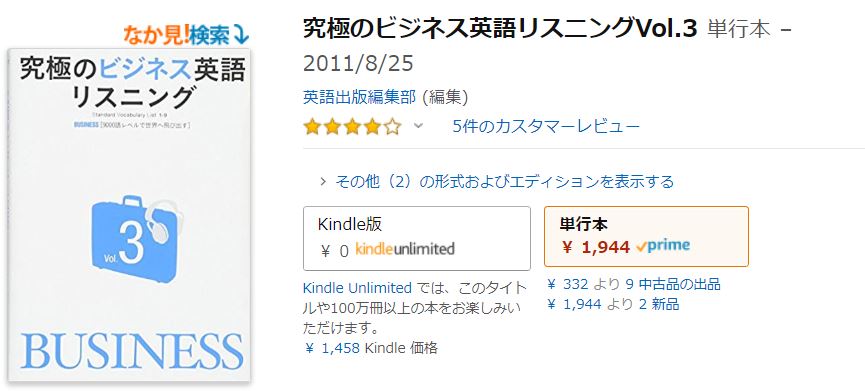
Task: Click the blue briefcase Vol.3 cover graphic
Action: coord(135,239)
